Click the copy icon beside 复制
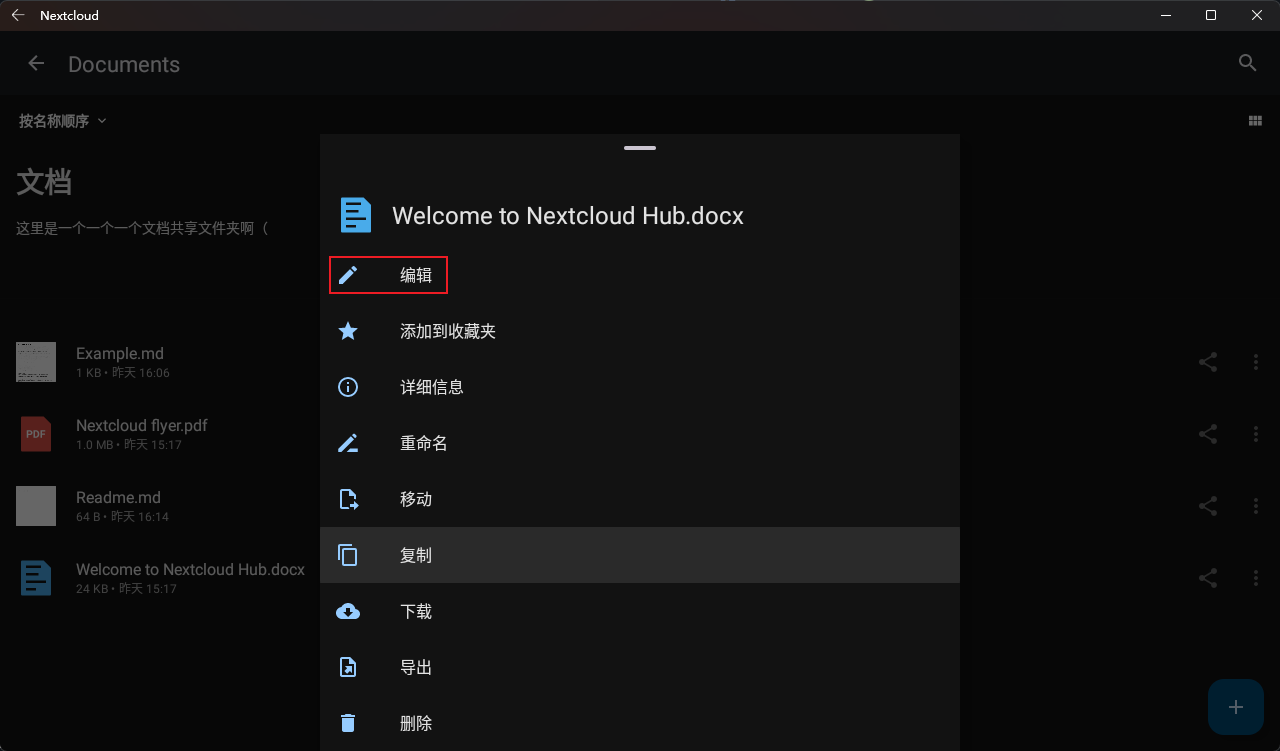Screen dimensions: 1280x751 tap(348, 555)
